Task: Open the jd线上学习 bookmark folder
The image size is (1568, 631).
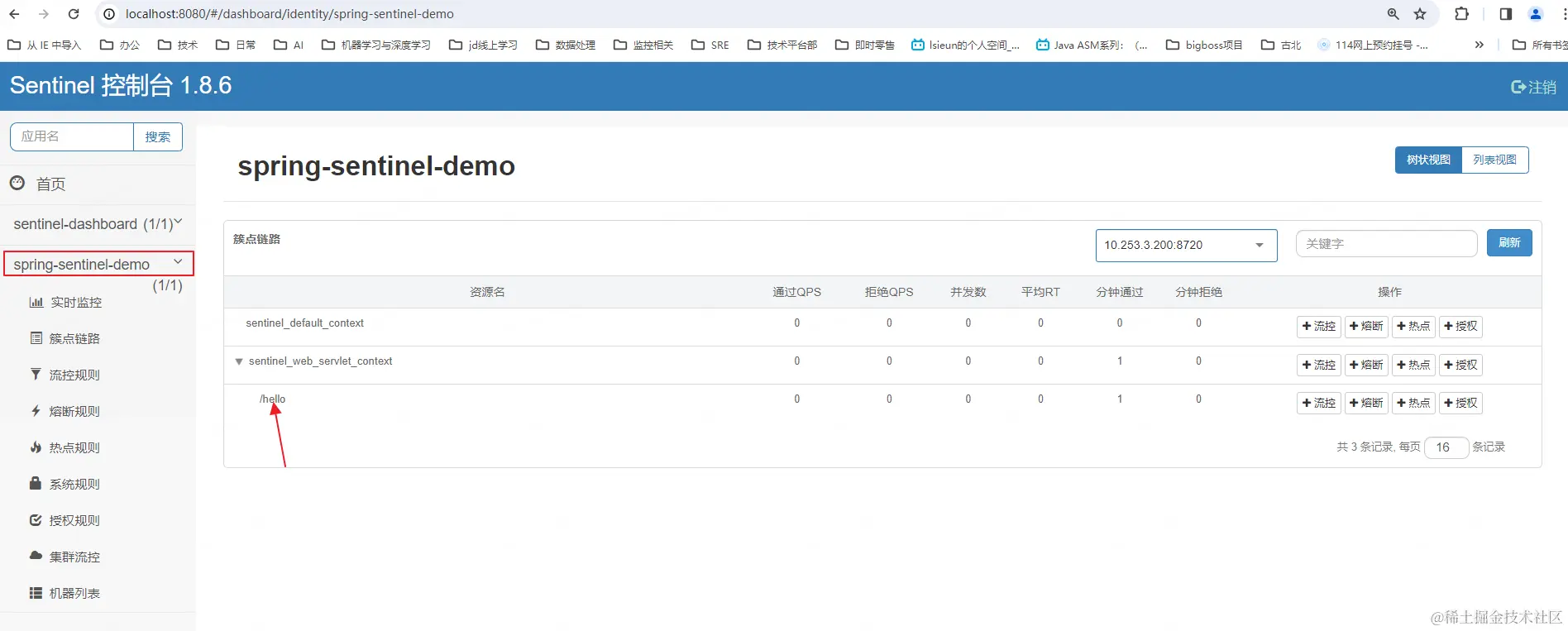Action: click(483, 45)
